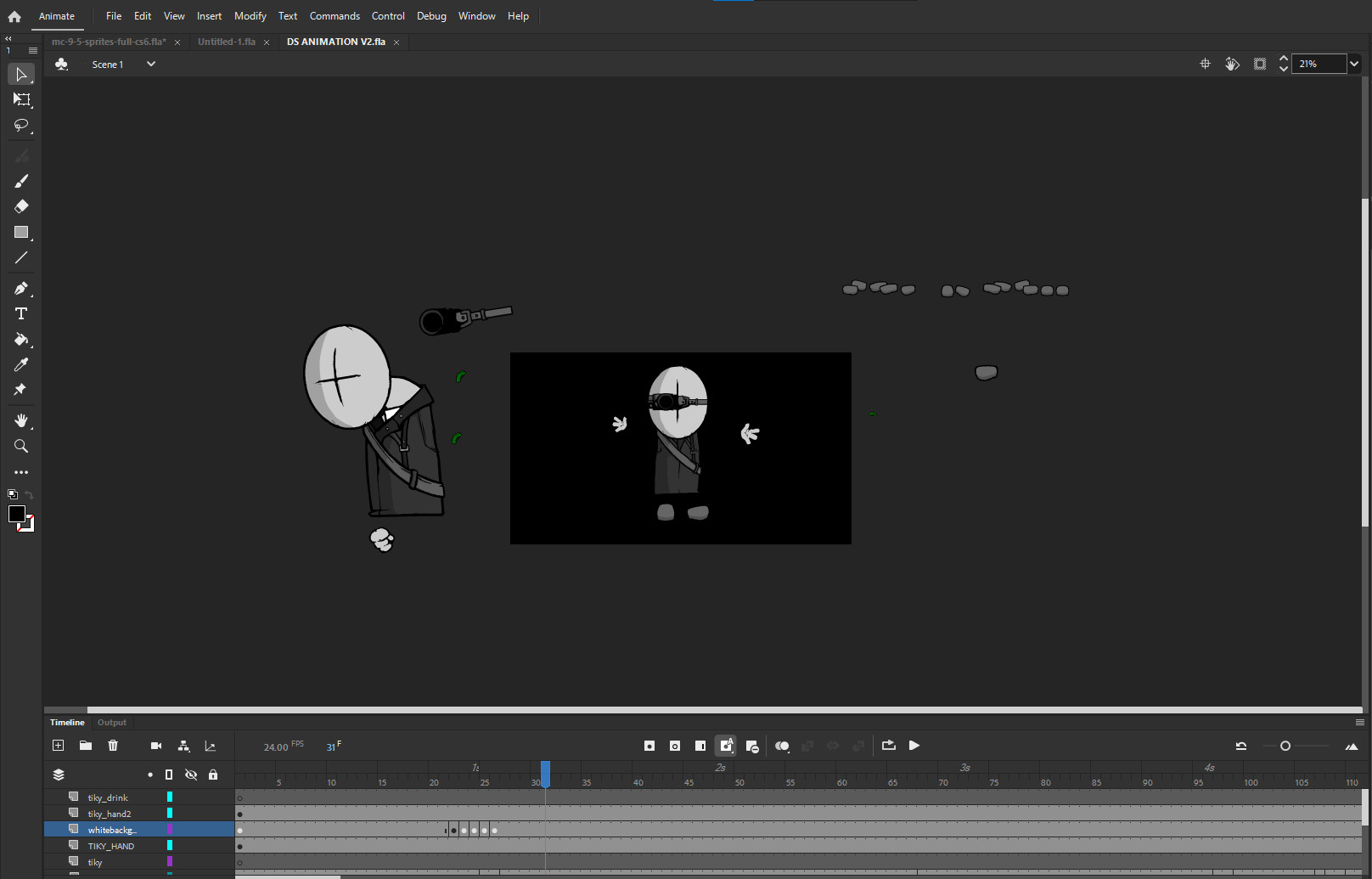Image resolution: width=1372 pixels, height=879 pixels.
Task: Open the timeline panel options menu
Action: (1359, 723)
